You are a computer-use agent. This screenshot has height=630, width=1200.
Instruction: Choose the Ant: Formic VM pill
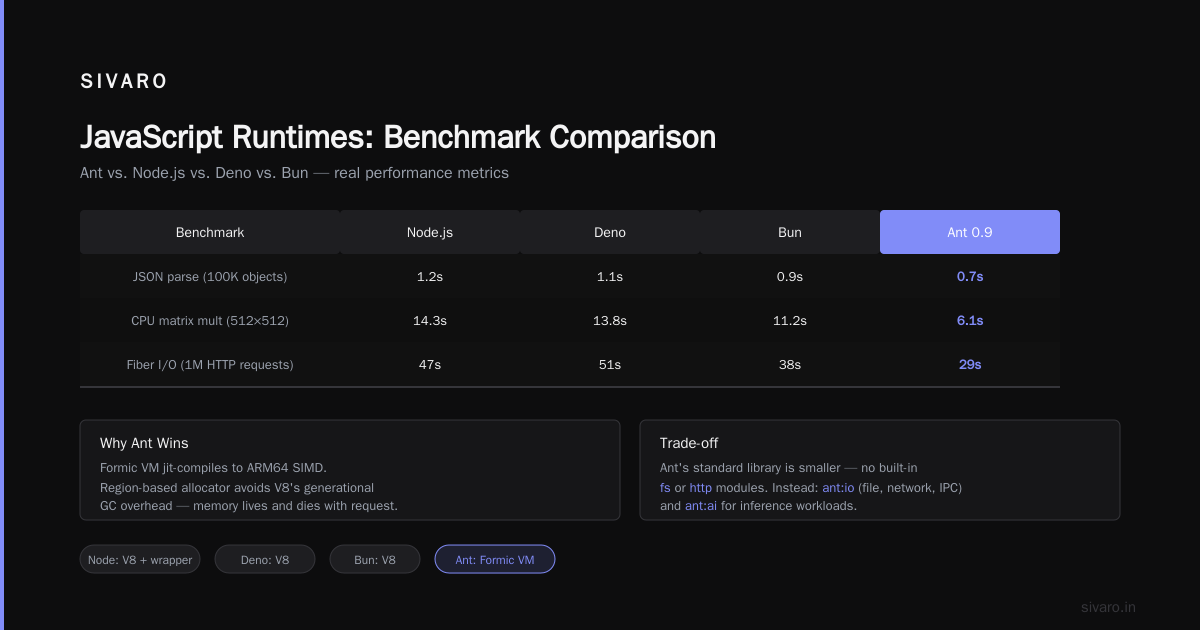point(495,559)
